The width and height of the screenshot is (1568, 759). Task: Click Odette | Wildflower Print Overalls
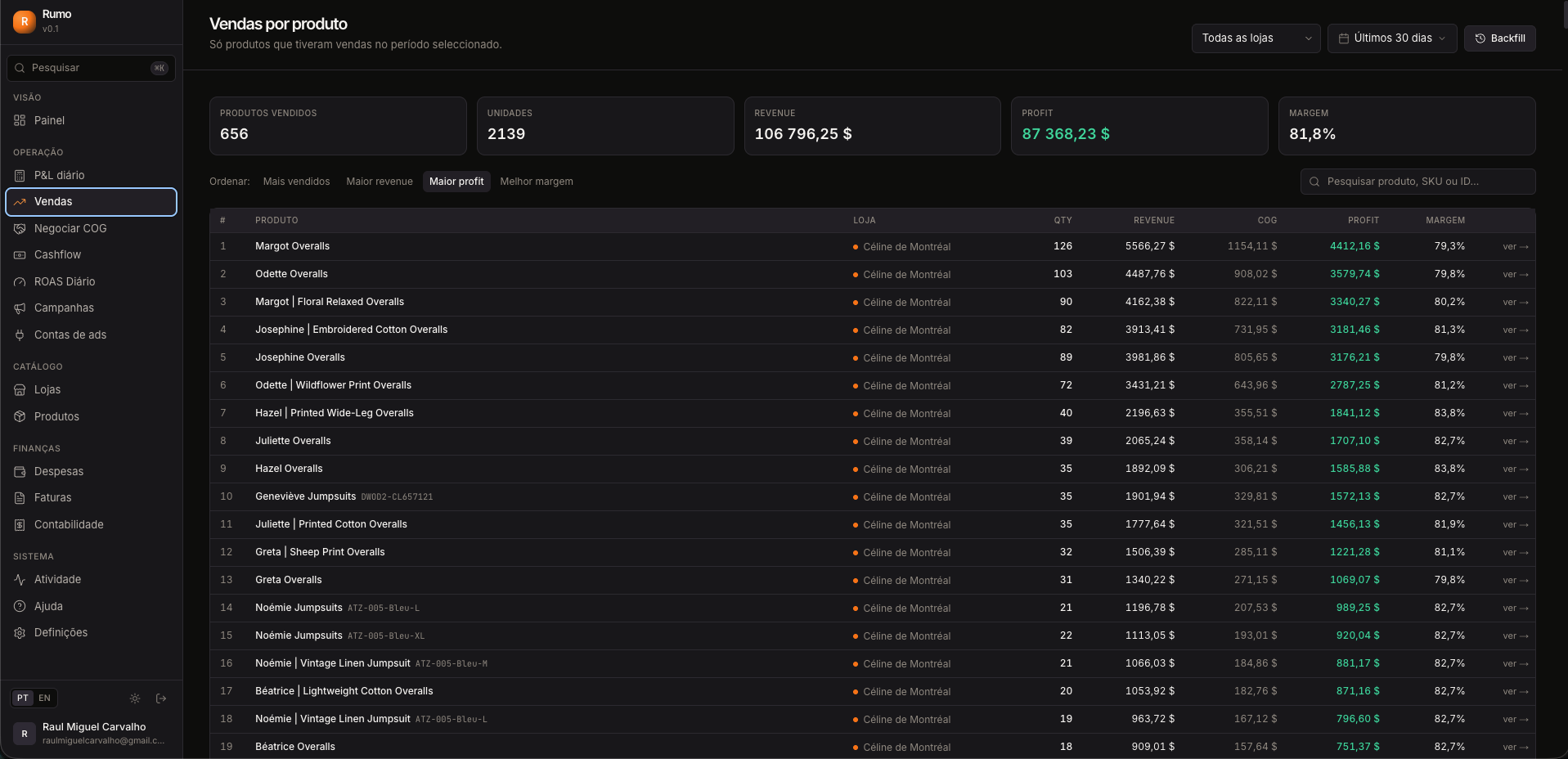(333, 385)
